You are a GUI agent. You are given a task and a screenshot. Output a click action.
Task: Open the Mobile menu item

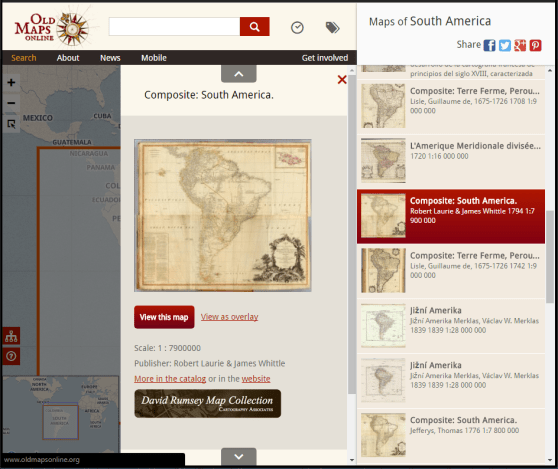tap(154, 58)
